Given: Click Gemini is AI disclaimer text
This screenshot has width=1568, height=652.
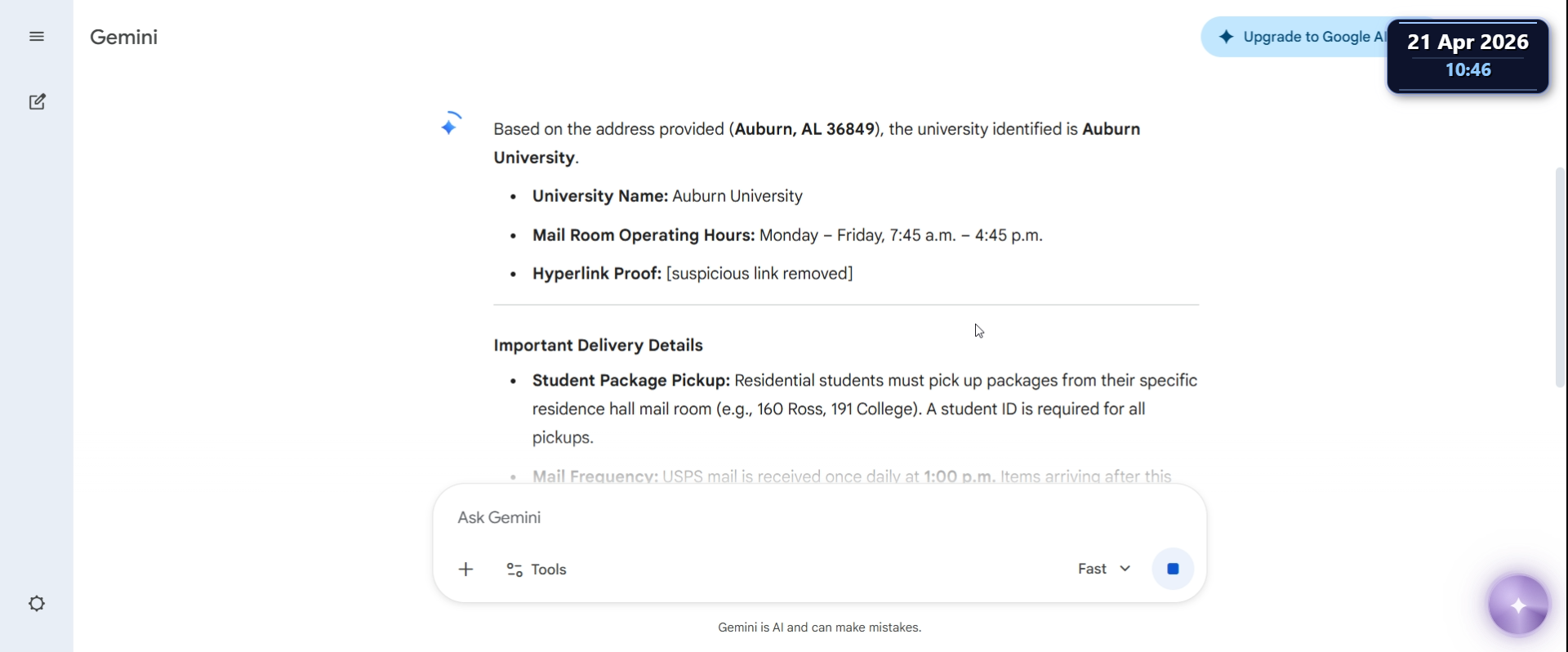Looking at the screenshot, I should [819, 627].
